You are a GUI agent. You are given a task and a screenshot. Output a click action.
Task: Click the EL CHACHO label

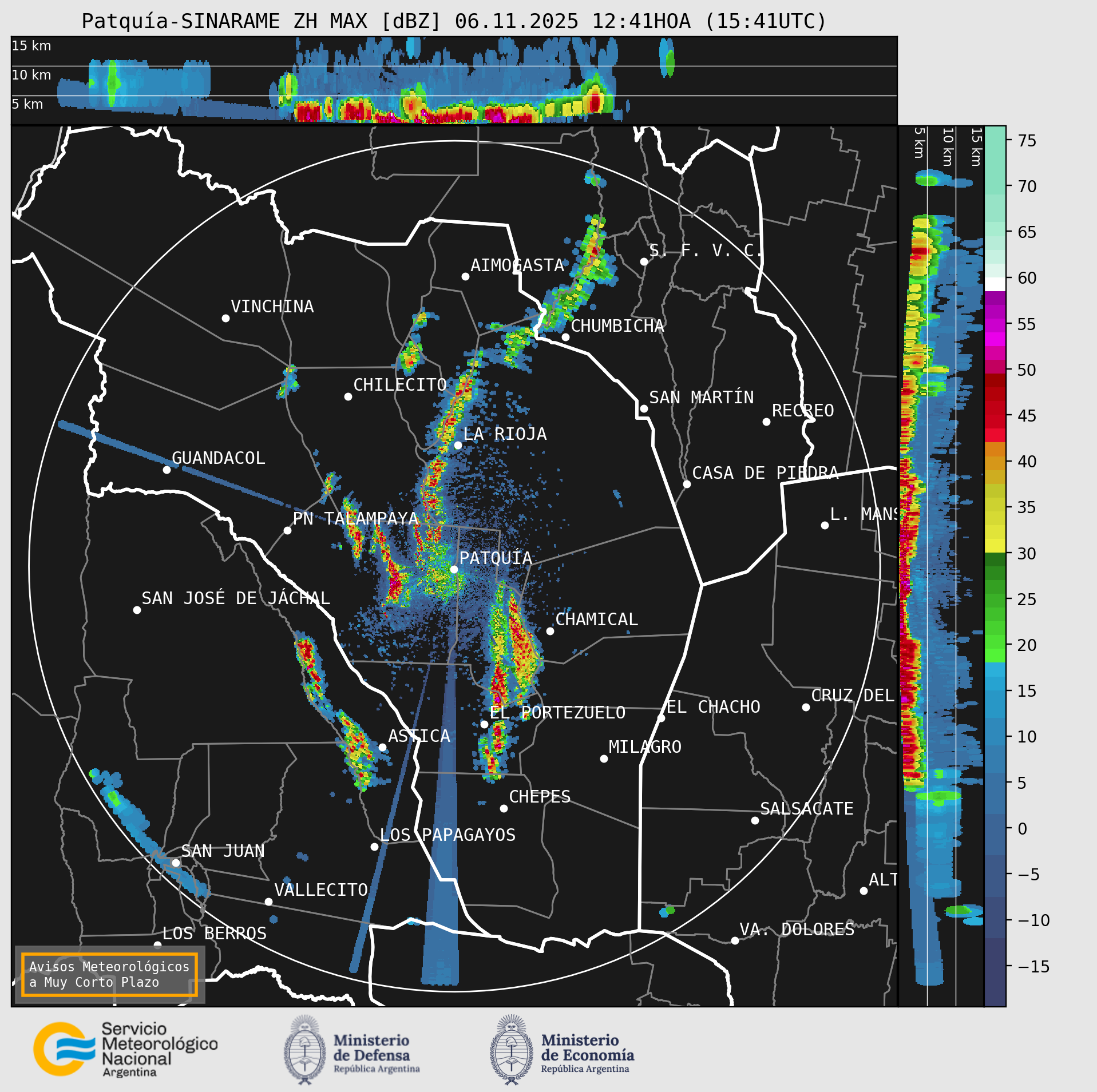click(x=713, y=707)
